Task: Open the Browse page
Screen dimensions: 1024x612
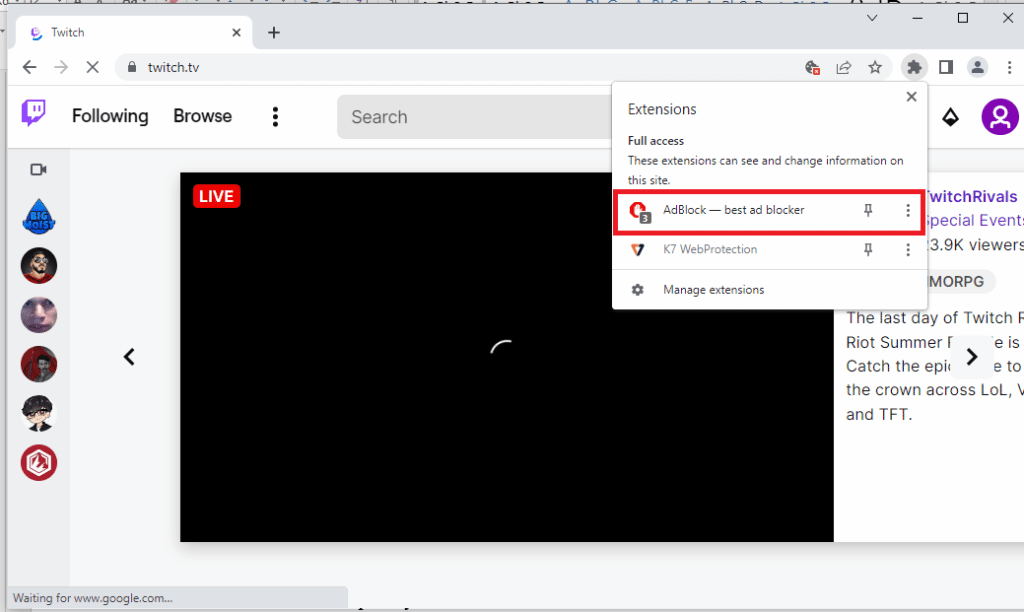Action: coord(202,116)
